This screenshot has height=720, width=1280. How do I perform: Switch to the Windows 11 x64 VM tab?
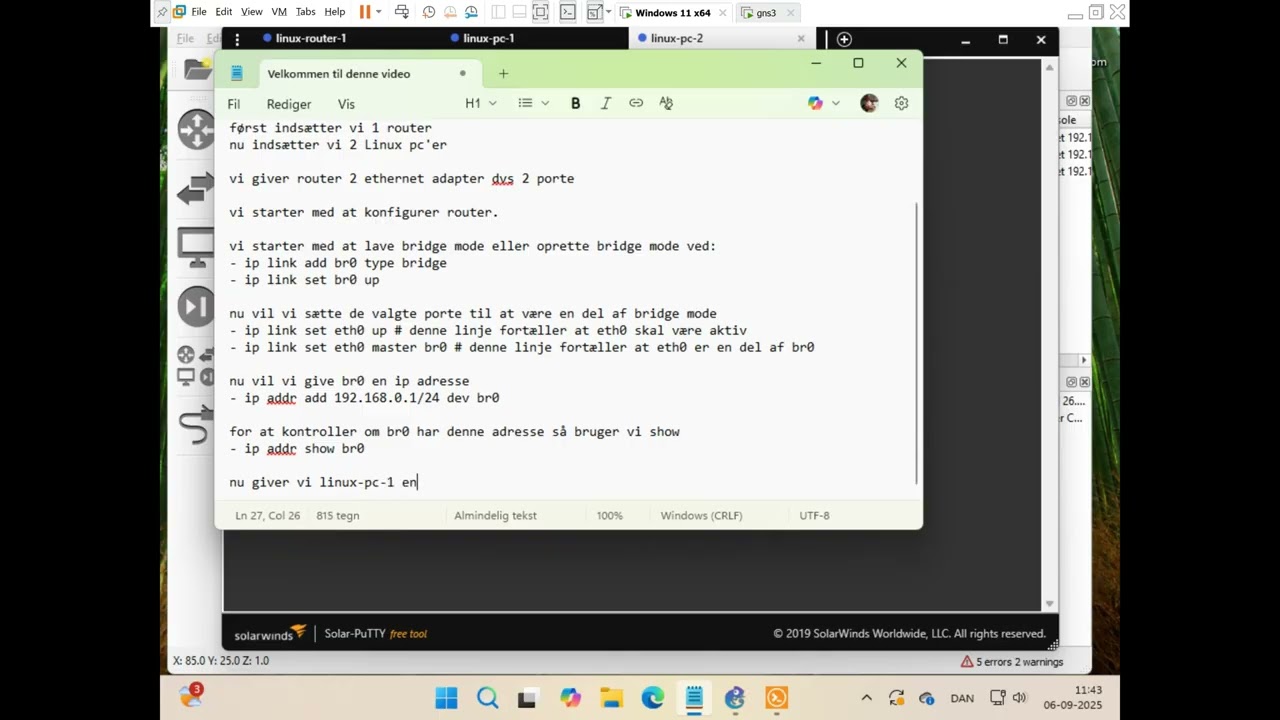(x=672, y=13)
